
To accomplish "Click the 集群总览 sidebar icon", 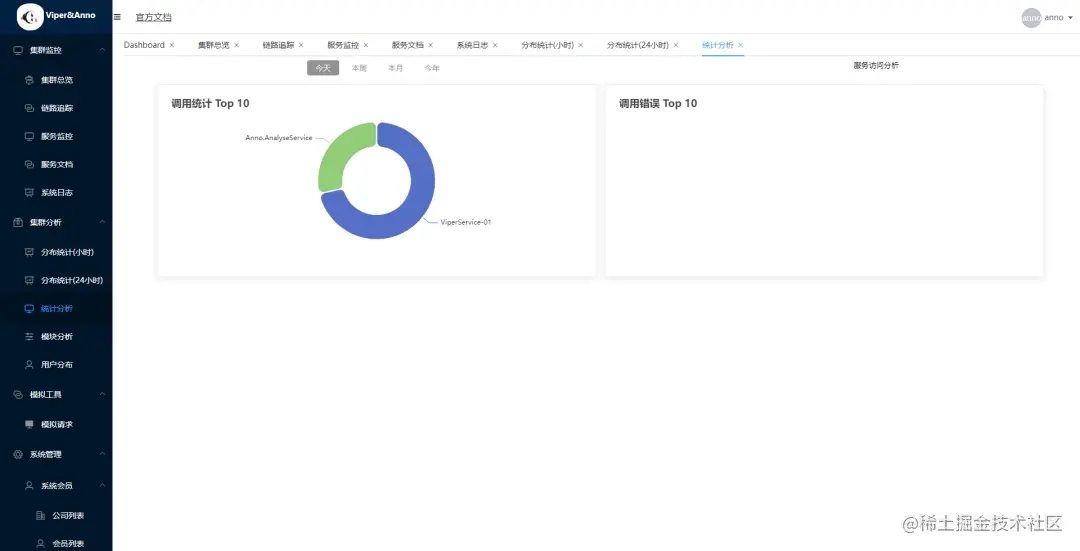I will (29, 80).
